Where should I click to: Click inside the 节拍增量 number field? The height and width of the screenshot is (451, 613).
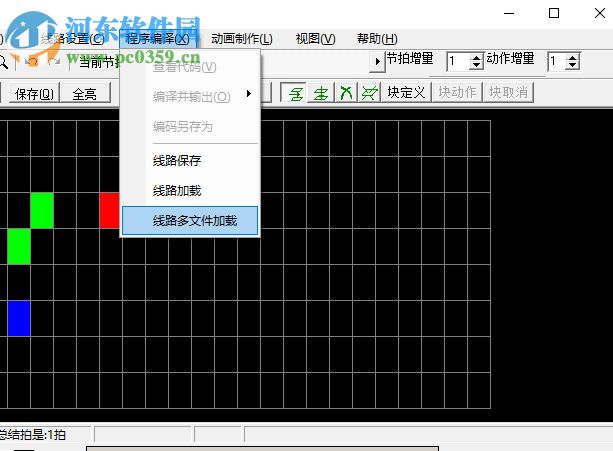(x=458, y=61)
